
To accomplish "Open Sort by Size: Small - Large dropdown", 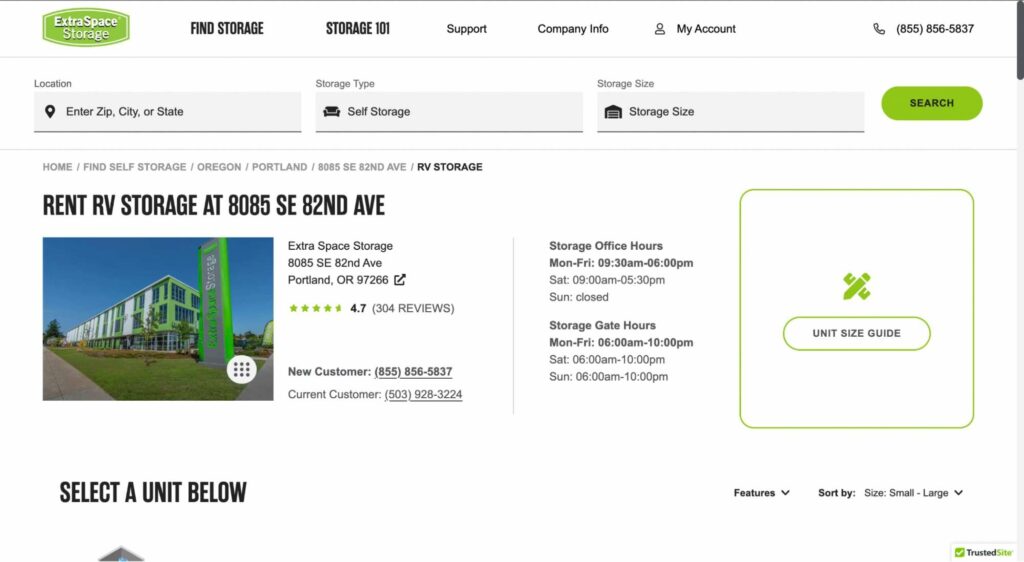I will coord(913,493).
